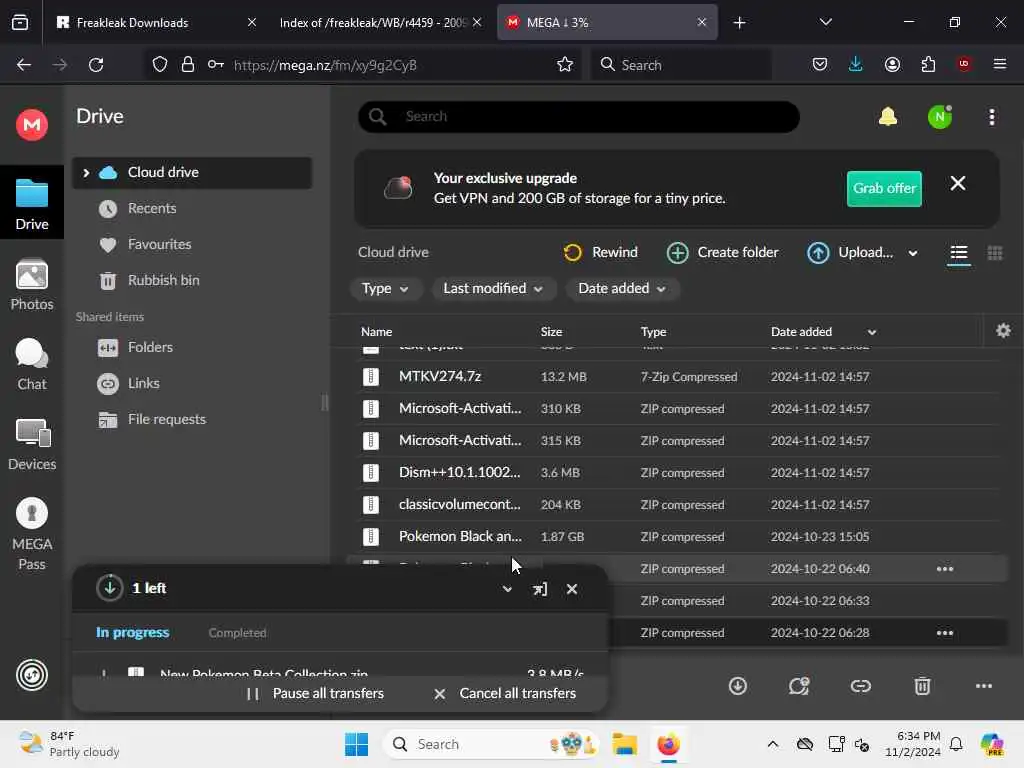Image resolution: width=1024 pixels, height=768 pixels.
Task: Switch to the In progress tab
Action: pos(133,632)
